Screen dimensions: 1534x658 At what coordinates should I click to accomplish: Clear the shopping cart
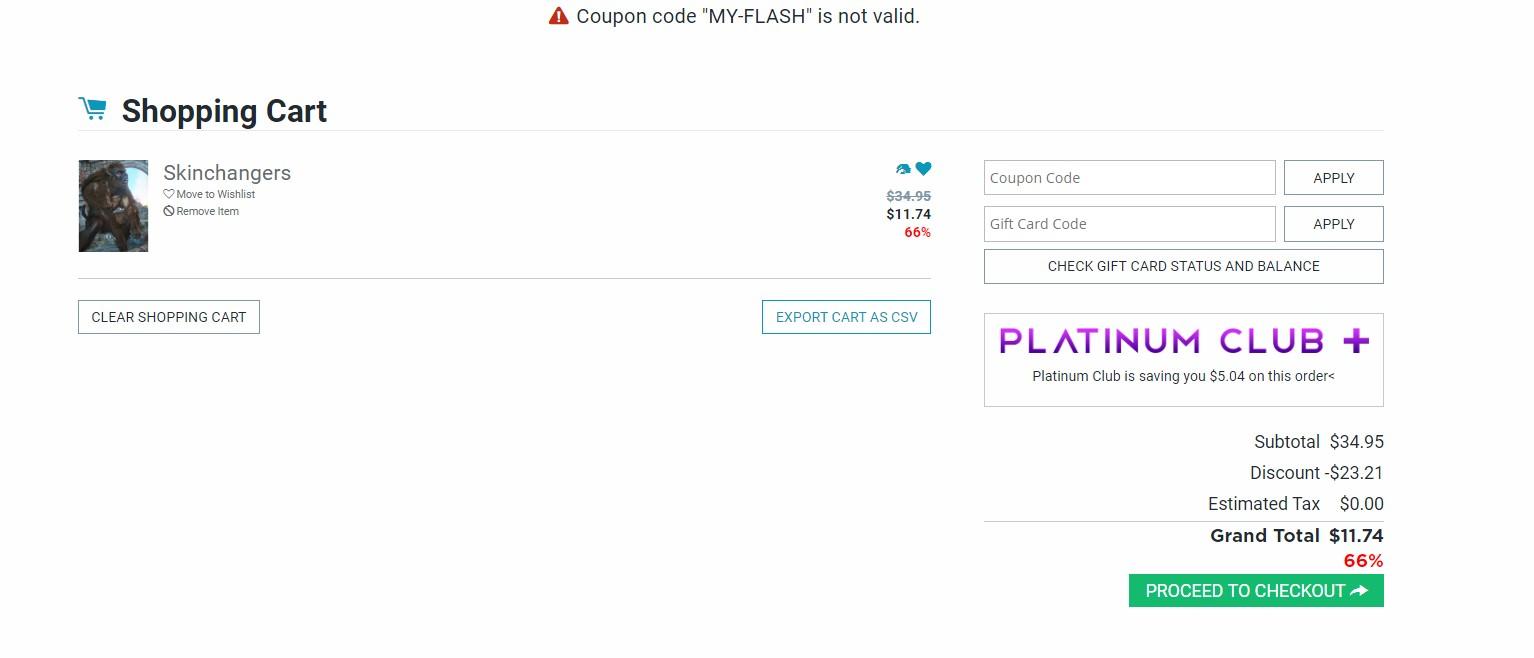169,317
